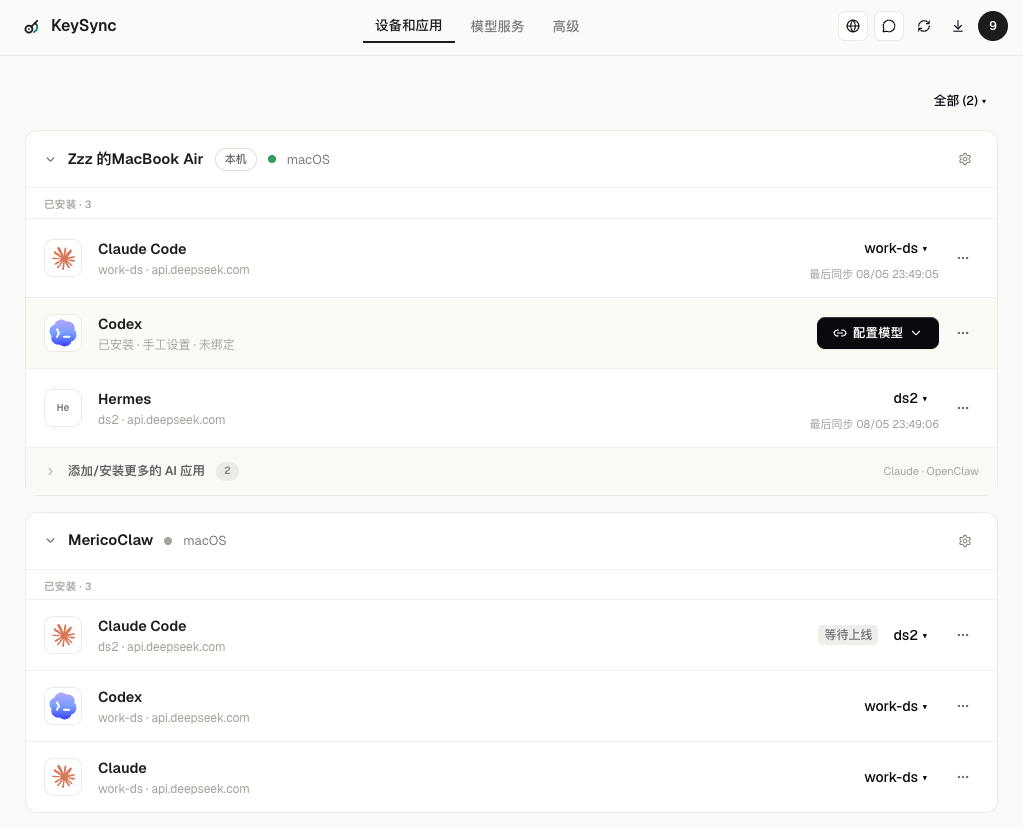Open work-ds dropdown for MacBook Air Claude Code
Viewport: 1023px width, 828px height.
tap(896, 249)
